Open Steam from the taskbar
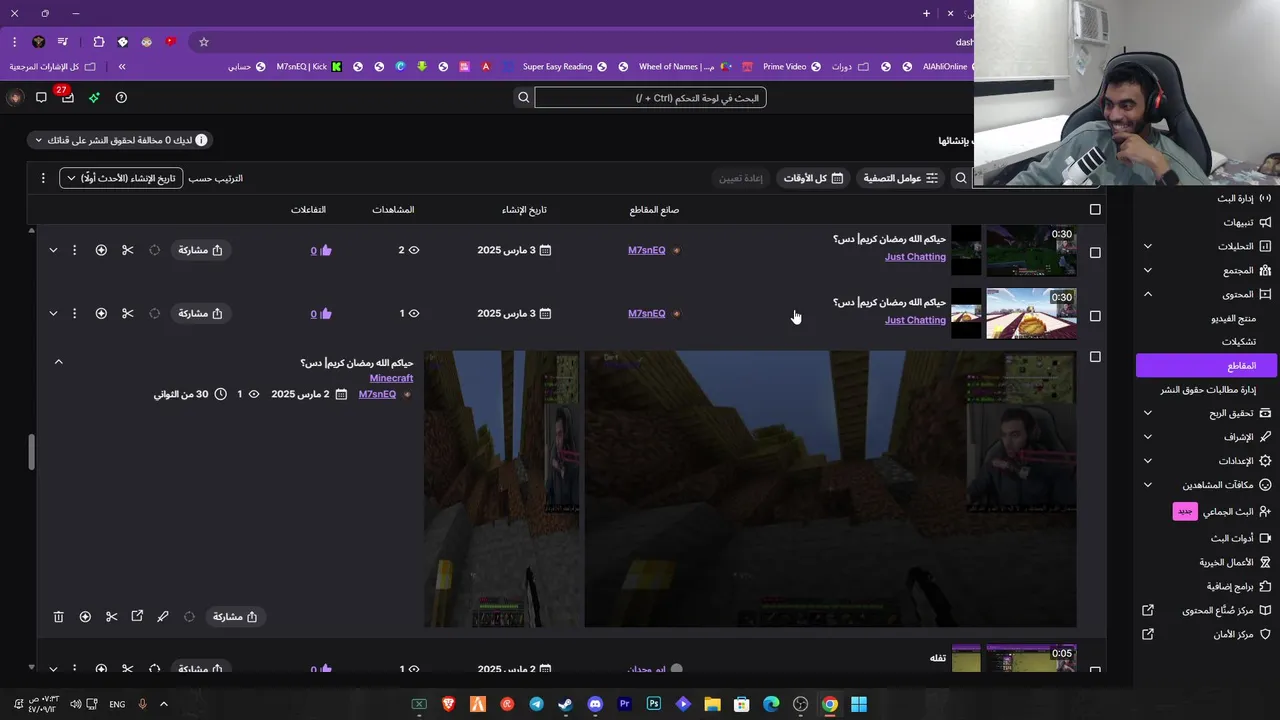Viewport: 1280px width, 720px height. [566, 704]
